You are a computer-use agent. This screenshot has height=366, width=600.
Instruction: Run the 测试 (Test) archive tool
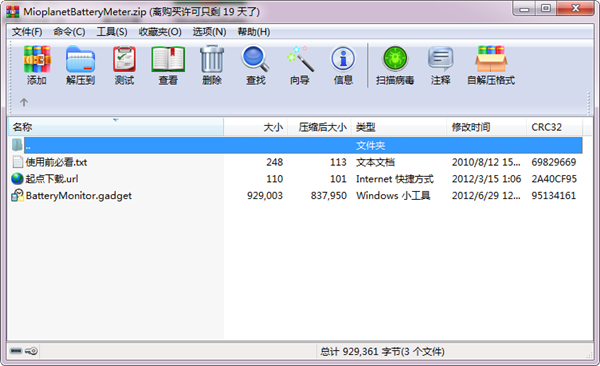[x=124, y=59]
